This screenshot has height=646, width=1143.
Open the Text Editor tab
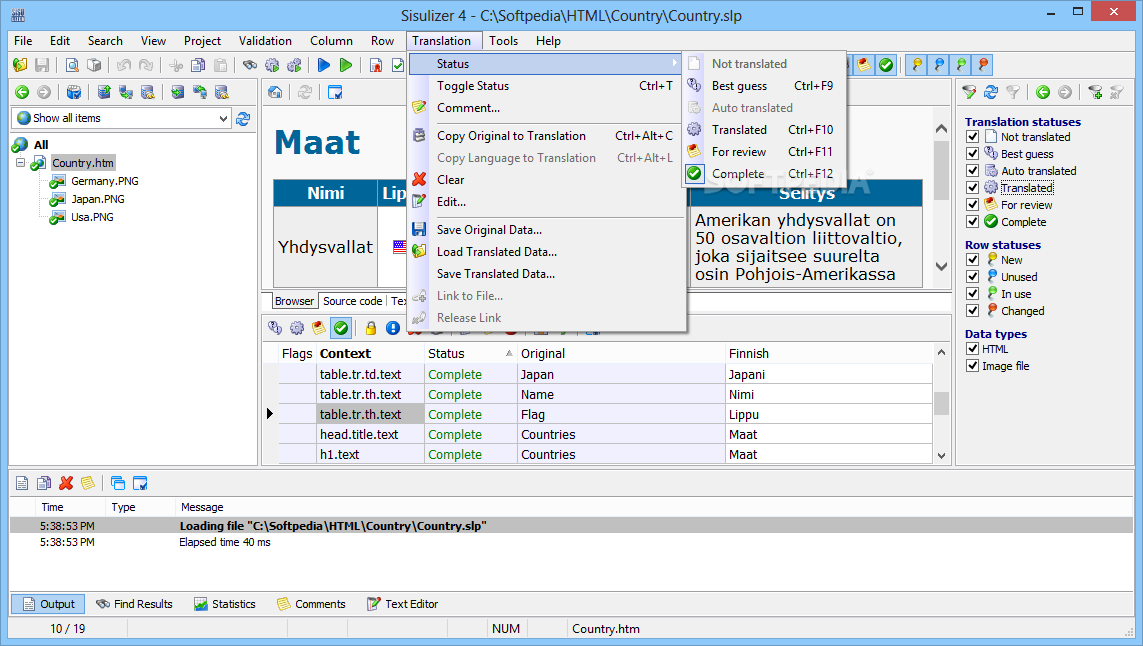[402, 604]
